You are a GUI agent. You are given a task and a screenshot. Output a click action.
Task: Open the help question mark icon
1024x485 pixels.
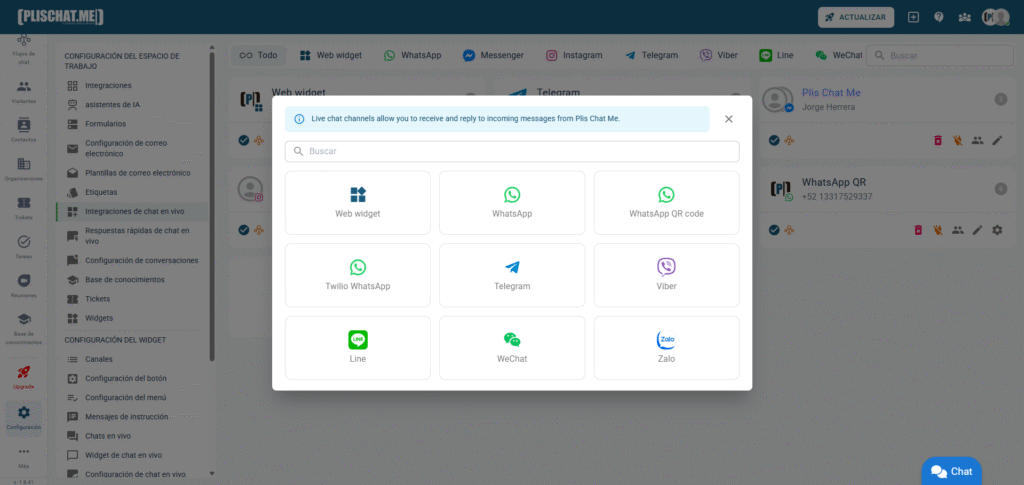pos(939,17)
